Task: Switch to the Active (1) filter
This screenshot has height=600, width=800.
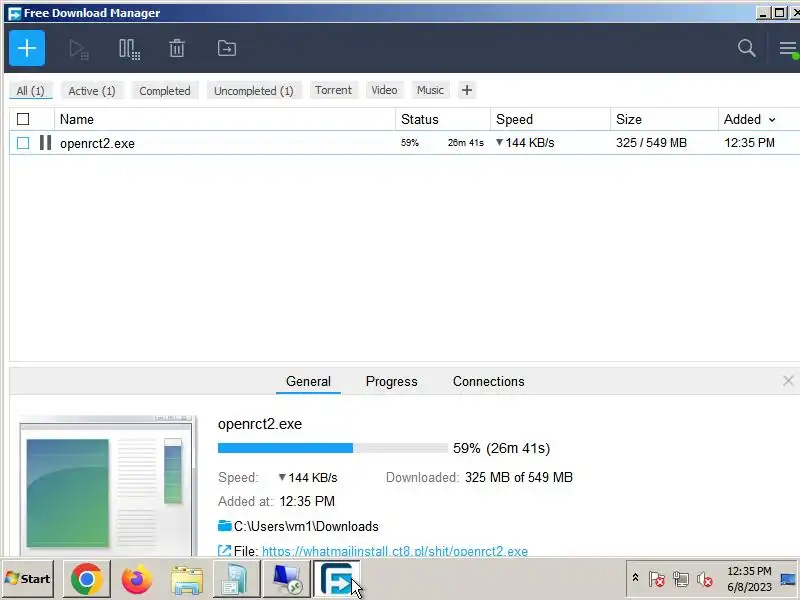Action: (92, 91)
